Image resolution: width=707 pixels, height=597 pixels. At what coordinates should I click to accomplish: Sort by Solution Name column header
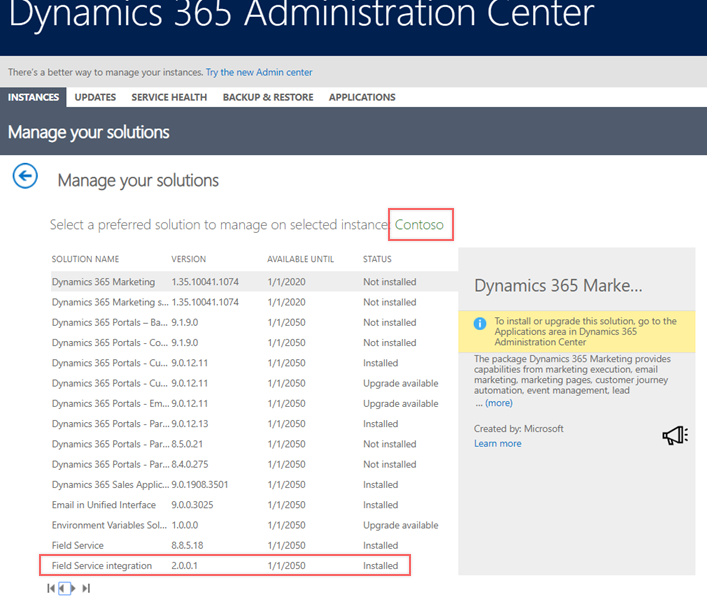(85, 259)
